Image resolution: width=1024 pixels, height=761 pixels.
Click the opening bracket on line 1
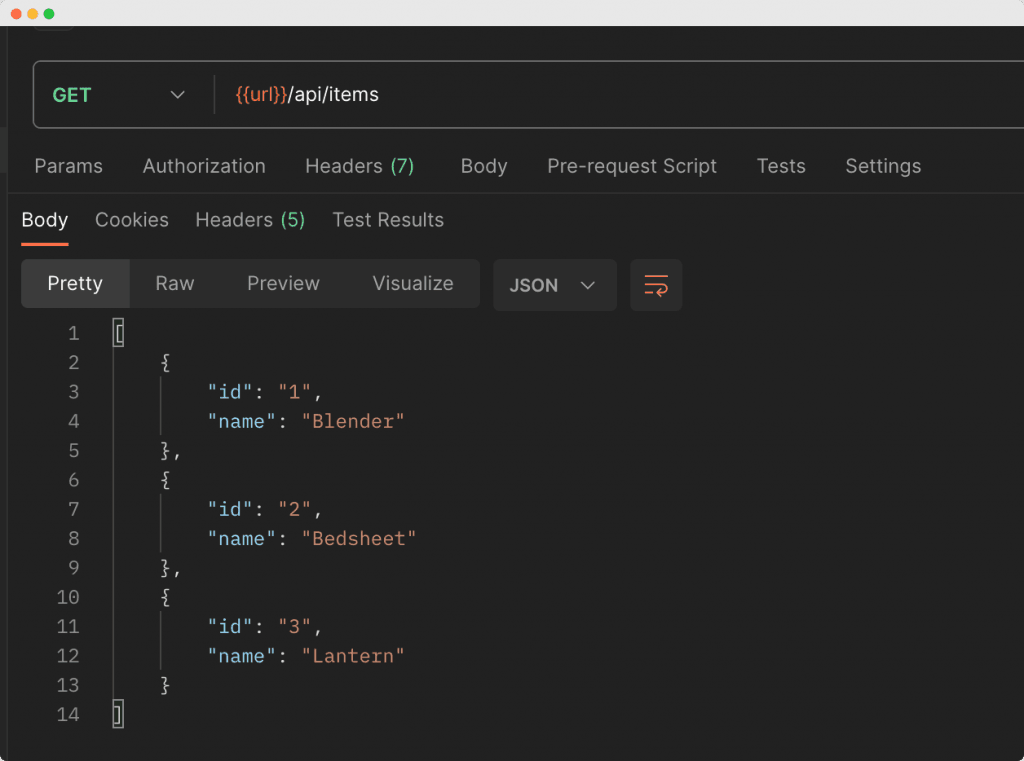(x=118, y=334)
